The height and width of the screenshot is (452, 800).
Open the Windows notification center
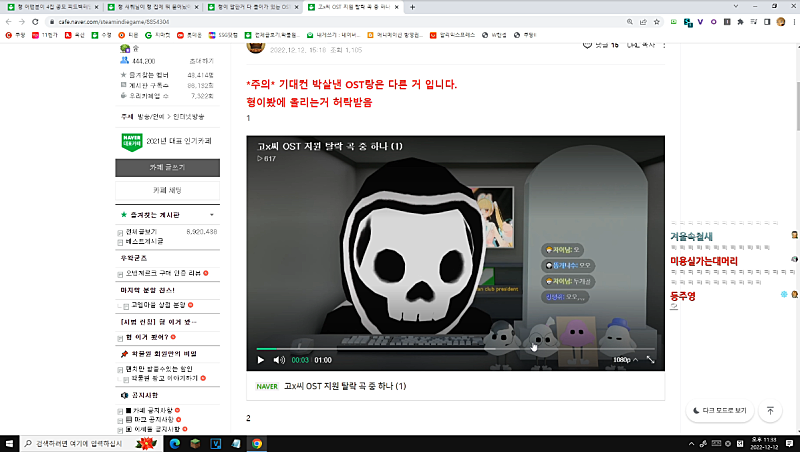tap(790, 443)
